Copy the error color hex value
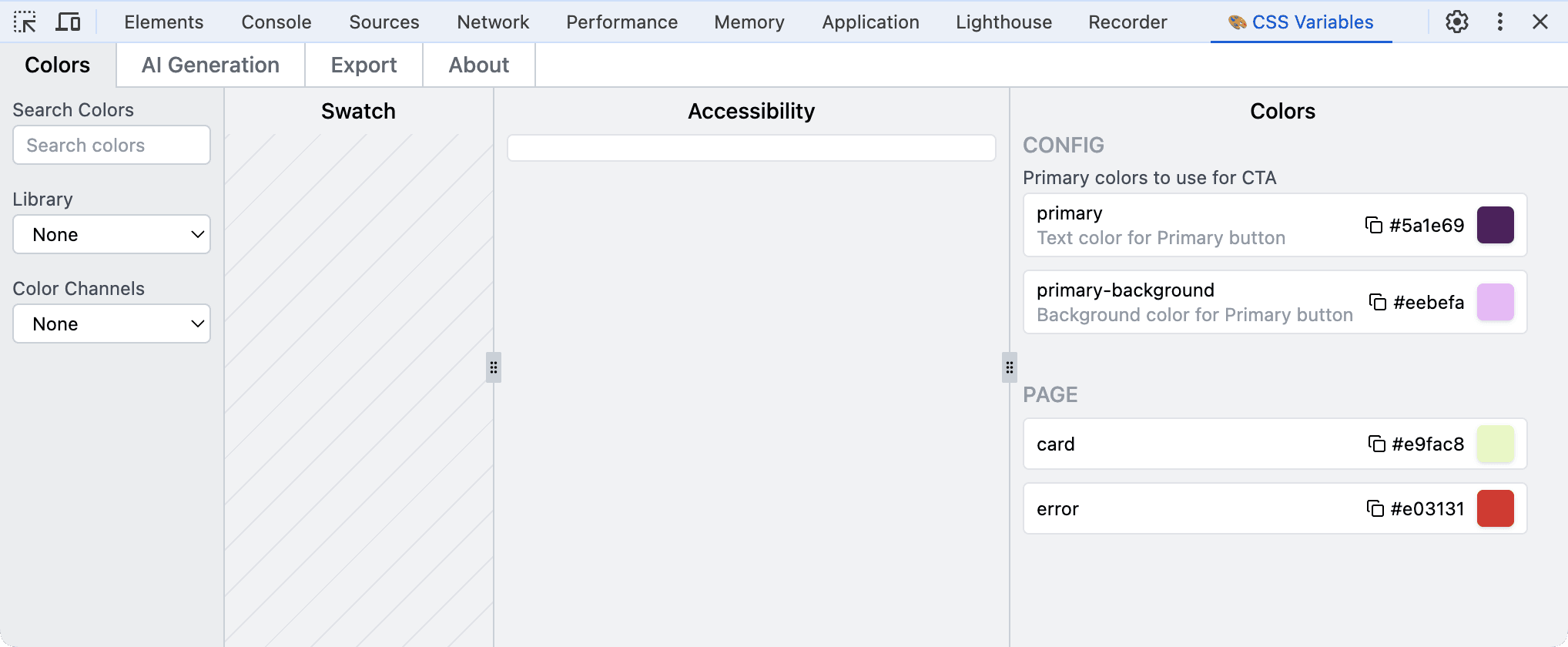Viewport: 1568px width, 647px height. [x=1375, y=508]
